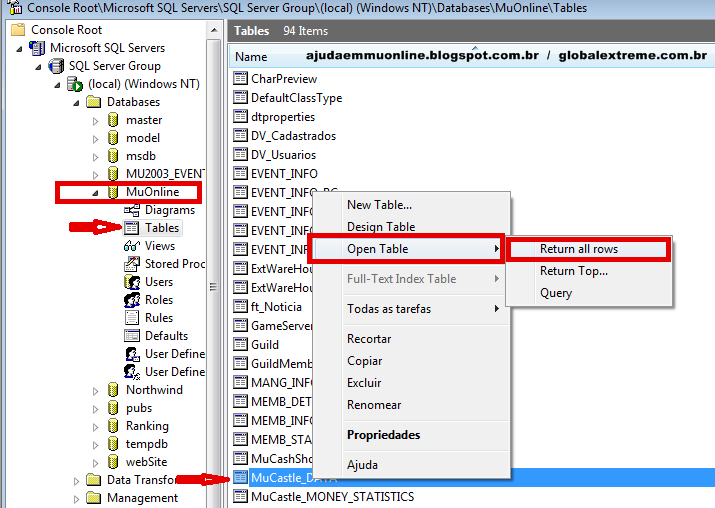Expand the tempdb database node
Viewport: 715px width, 508px height.
[95, 445]
